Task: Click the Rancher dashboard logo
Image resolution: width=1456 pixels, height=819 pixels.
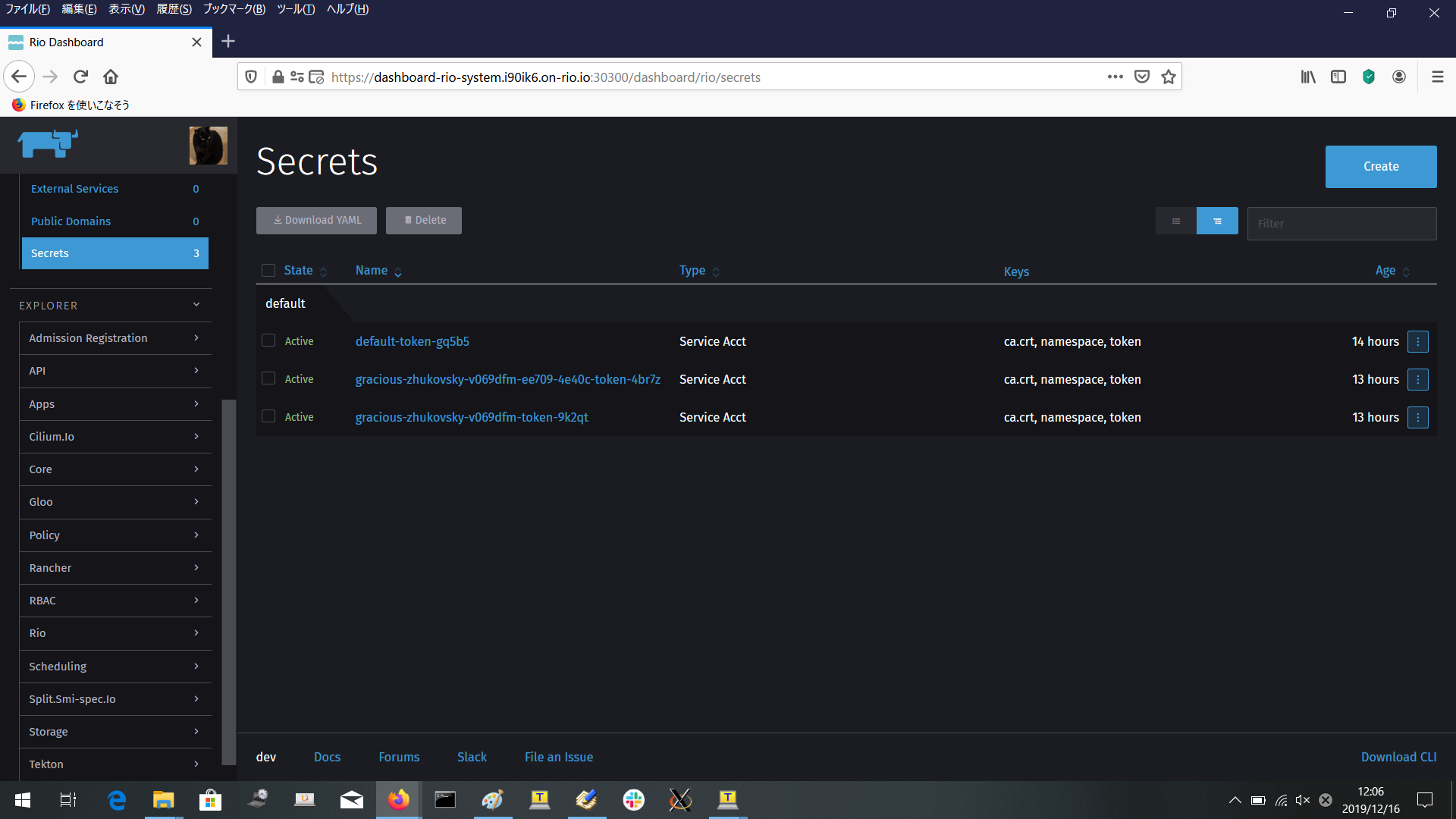Action: point(48,143)
